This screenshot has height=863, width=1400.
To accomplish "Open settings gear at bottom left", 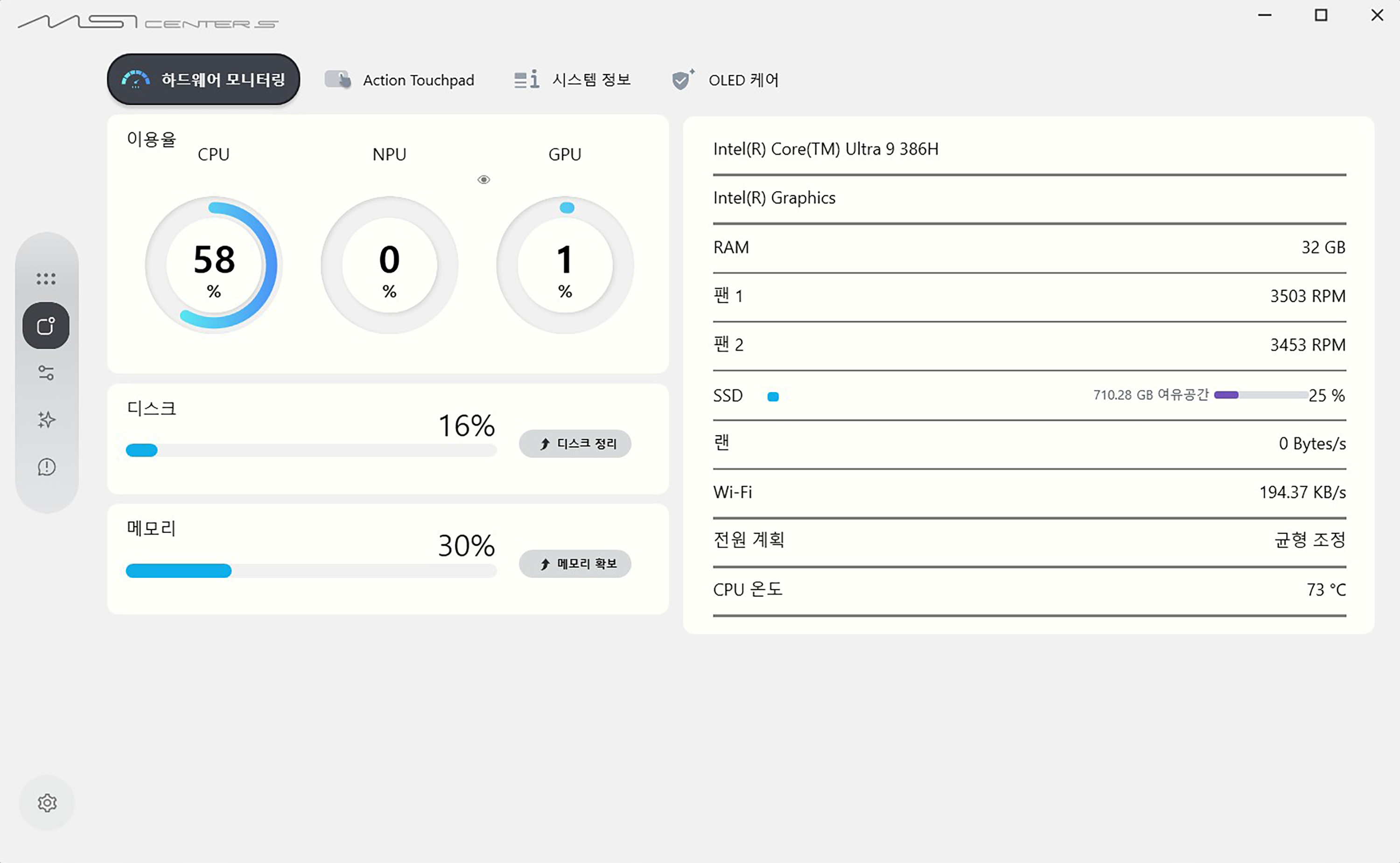I will click(x=47, y=802).
